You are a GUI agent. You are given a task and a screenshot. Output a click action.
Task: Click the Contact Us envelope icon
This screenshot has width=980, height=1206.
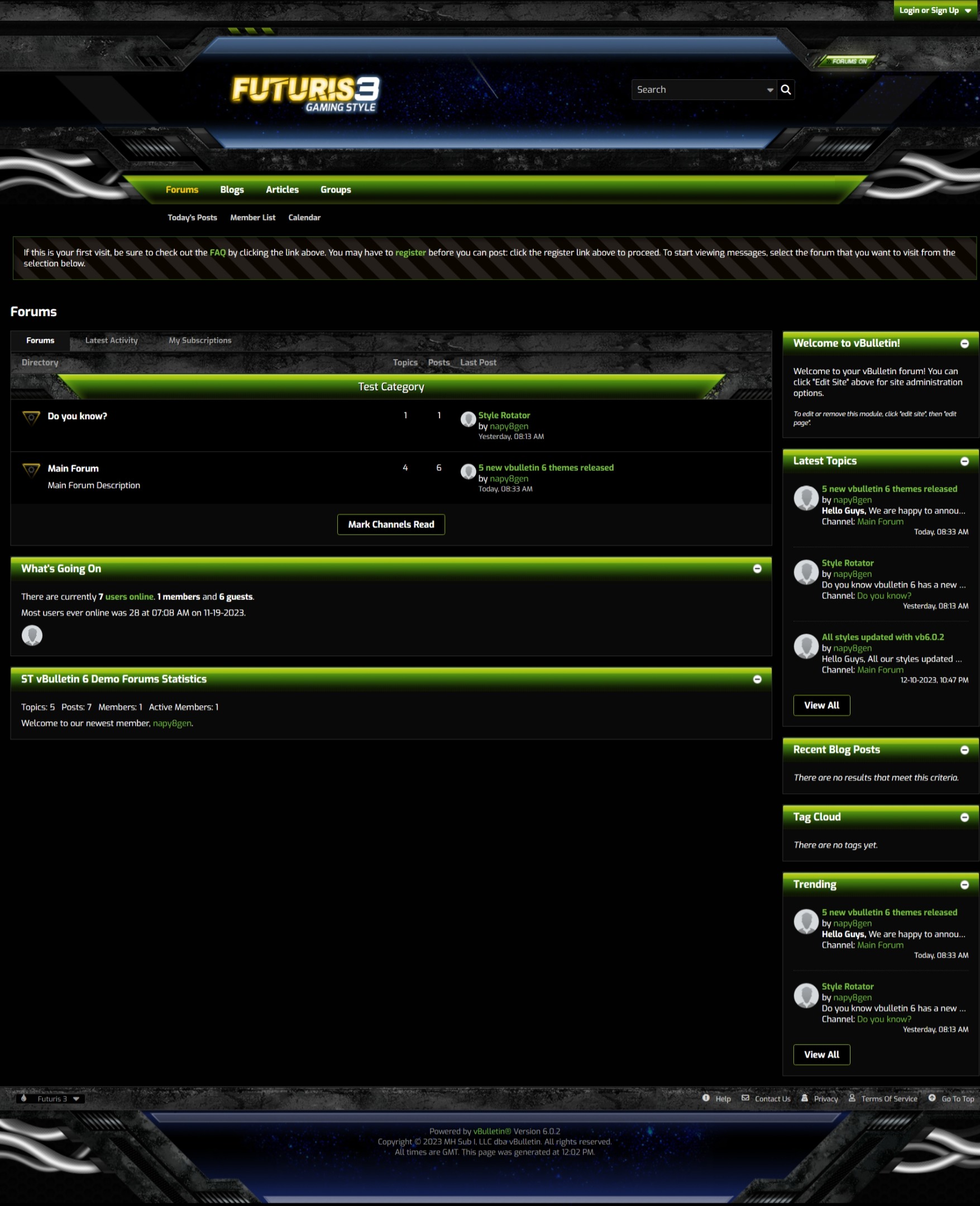point(745,1098)
